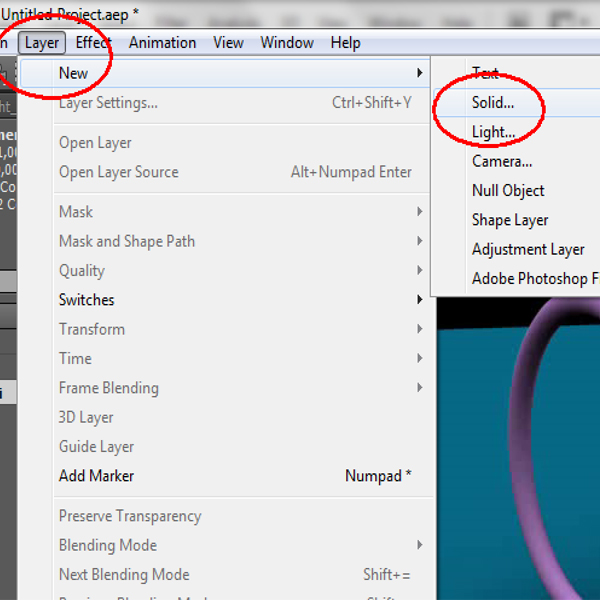This screenshot has height=600, width=600.
Task: Open the View menu
Action: pos(228,42)
